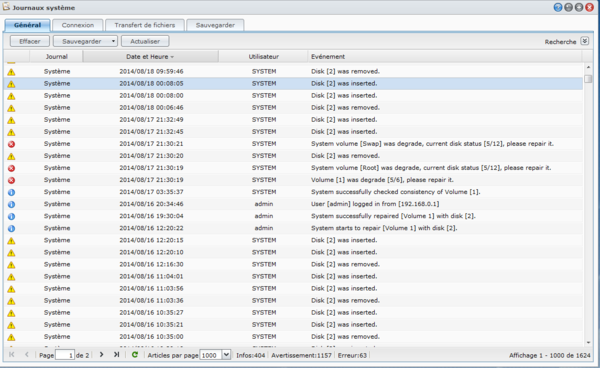Viewport: 600px width, 368px height.
Task: Go to the previous page arrow
Action: tap(26, 355)
